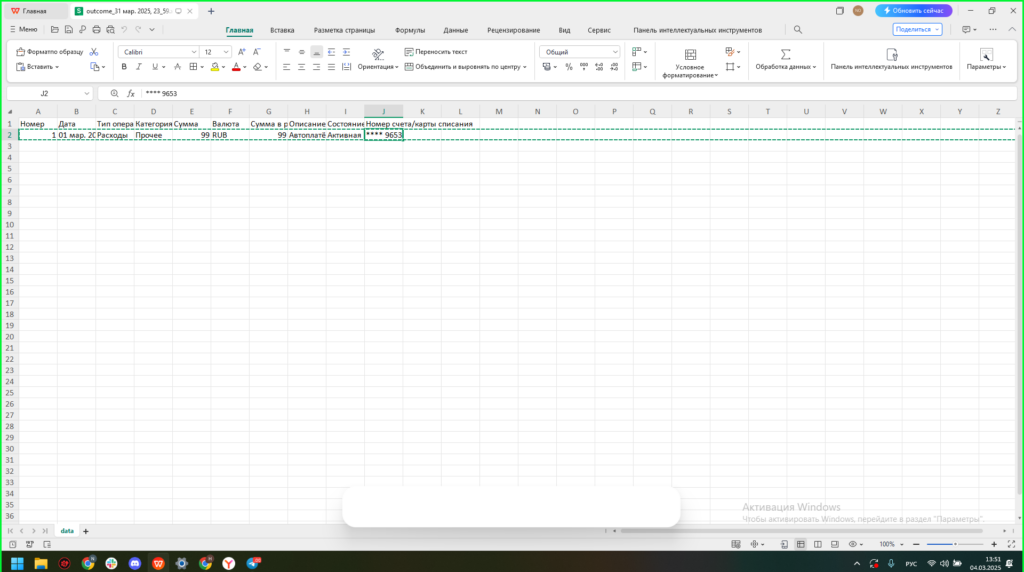Enter full screen mode from status bar
Viewport: 1024px width, 572px height.
pyautogui.click(x=1012, y=544)
